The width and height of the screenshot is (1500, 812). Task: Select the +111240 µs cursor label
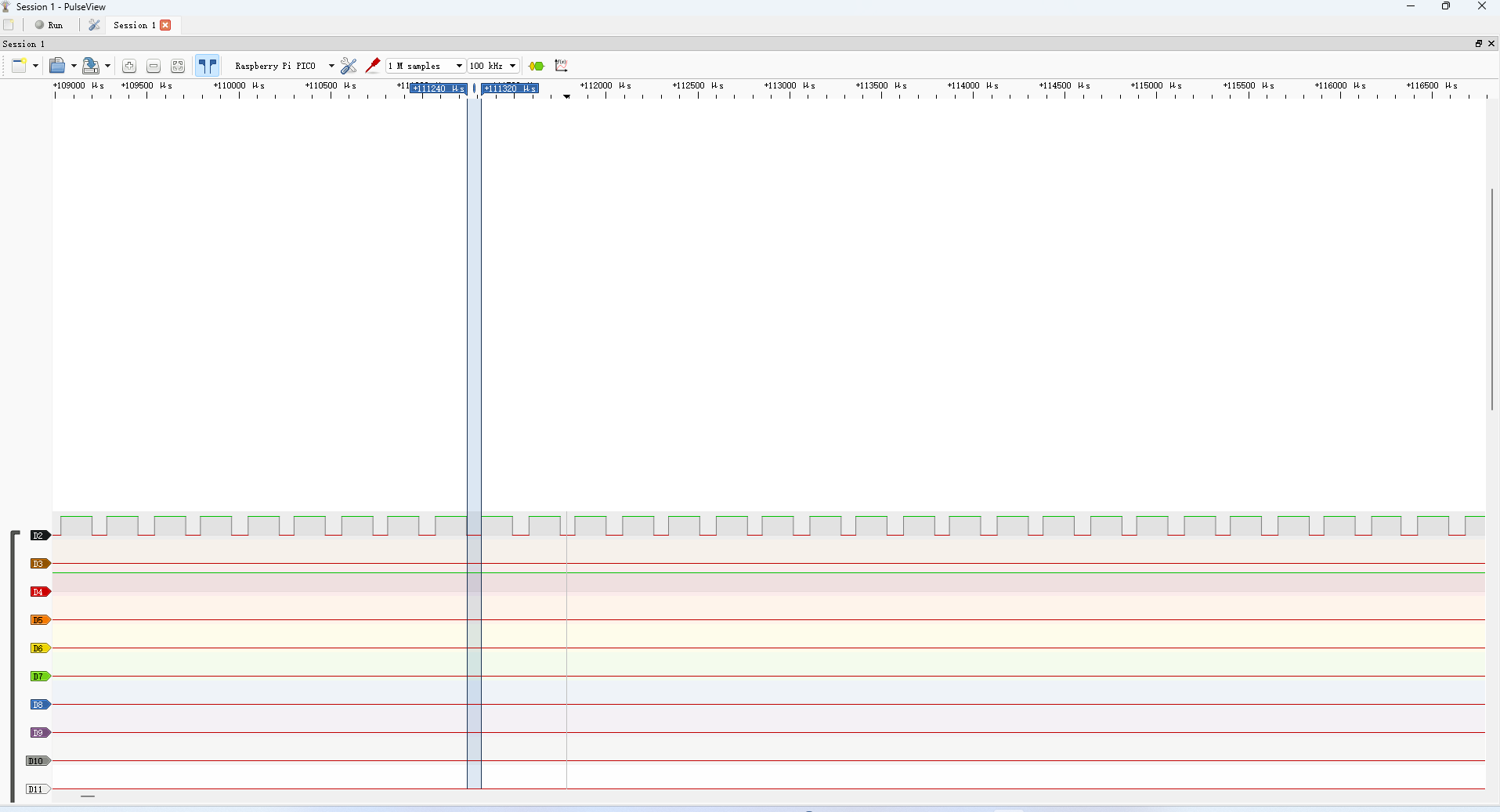(439, 88)
